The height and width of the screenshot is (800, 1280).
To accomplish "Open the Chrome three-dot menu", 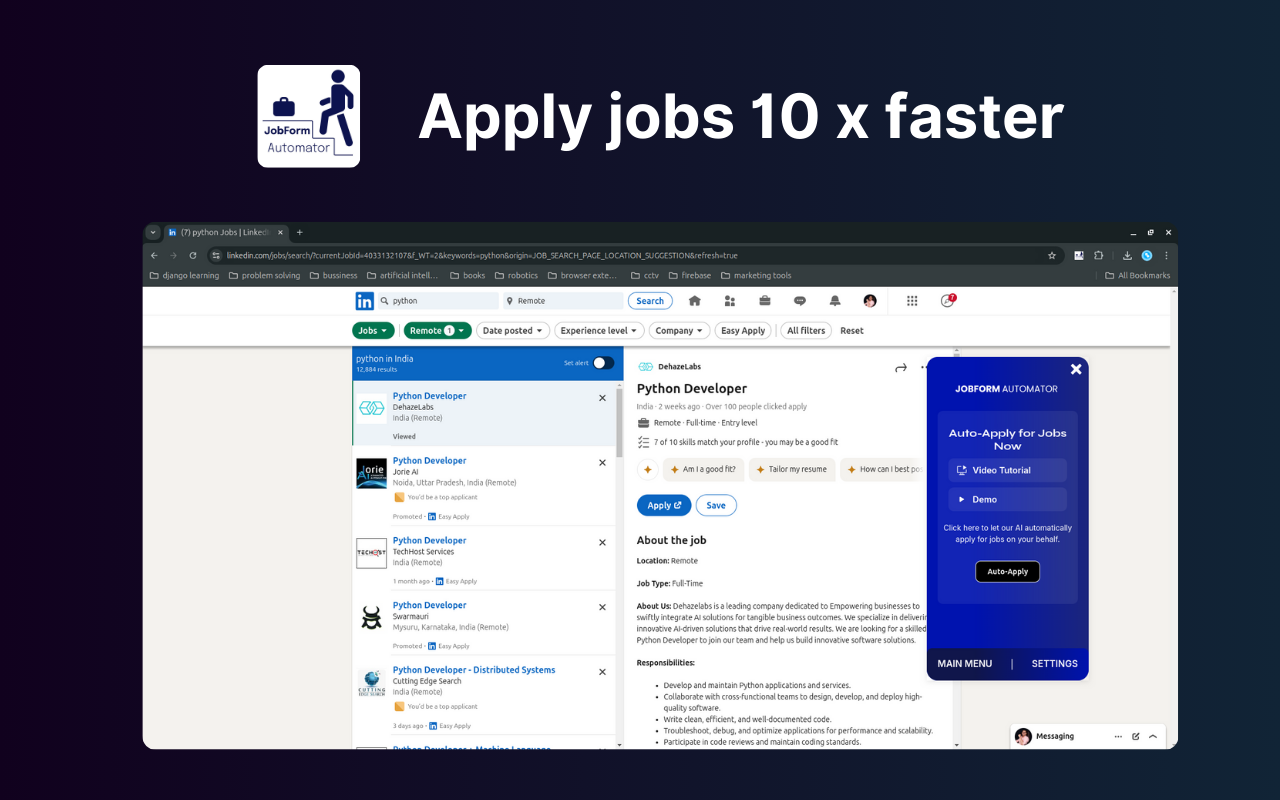I will pos(1166,256).
